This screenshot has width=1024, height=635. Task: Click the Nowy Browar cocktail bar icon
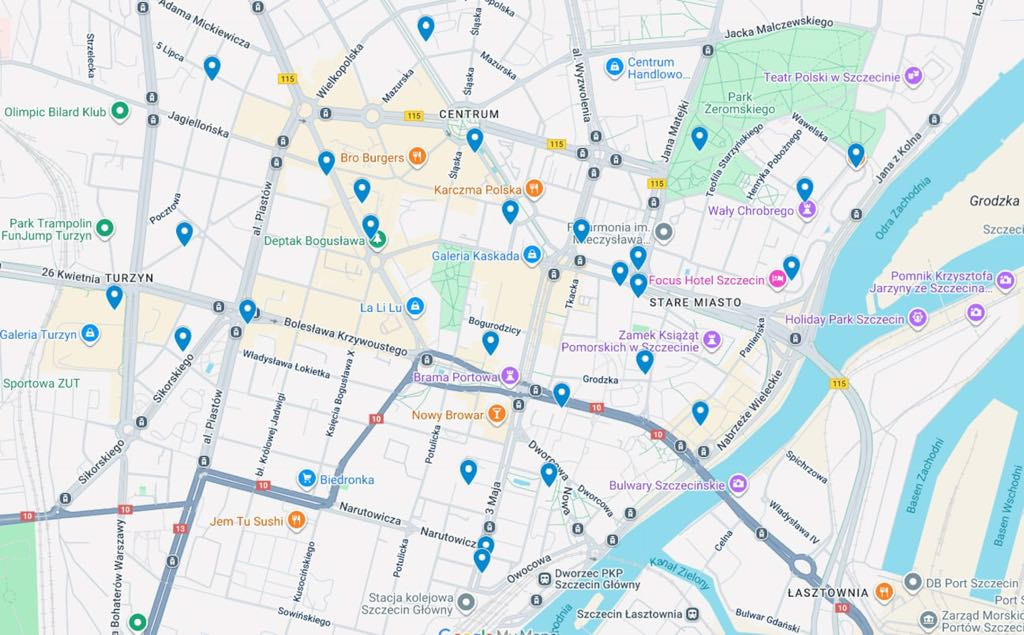[496, 414]
